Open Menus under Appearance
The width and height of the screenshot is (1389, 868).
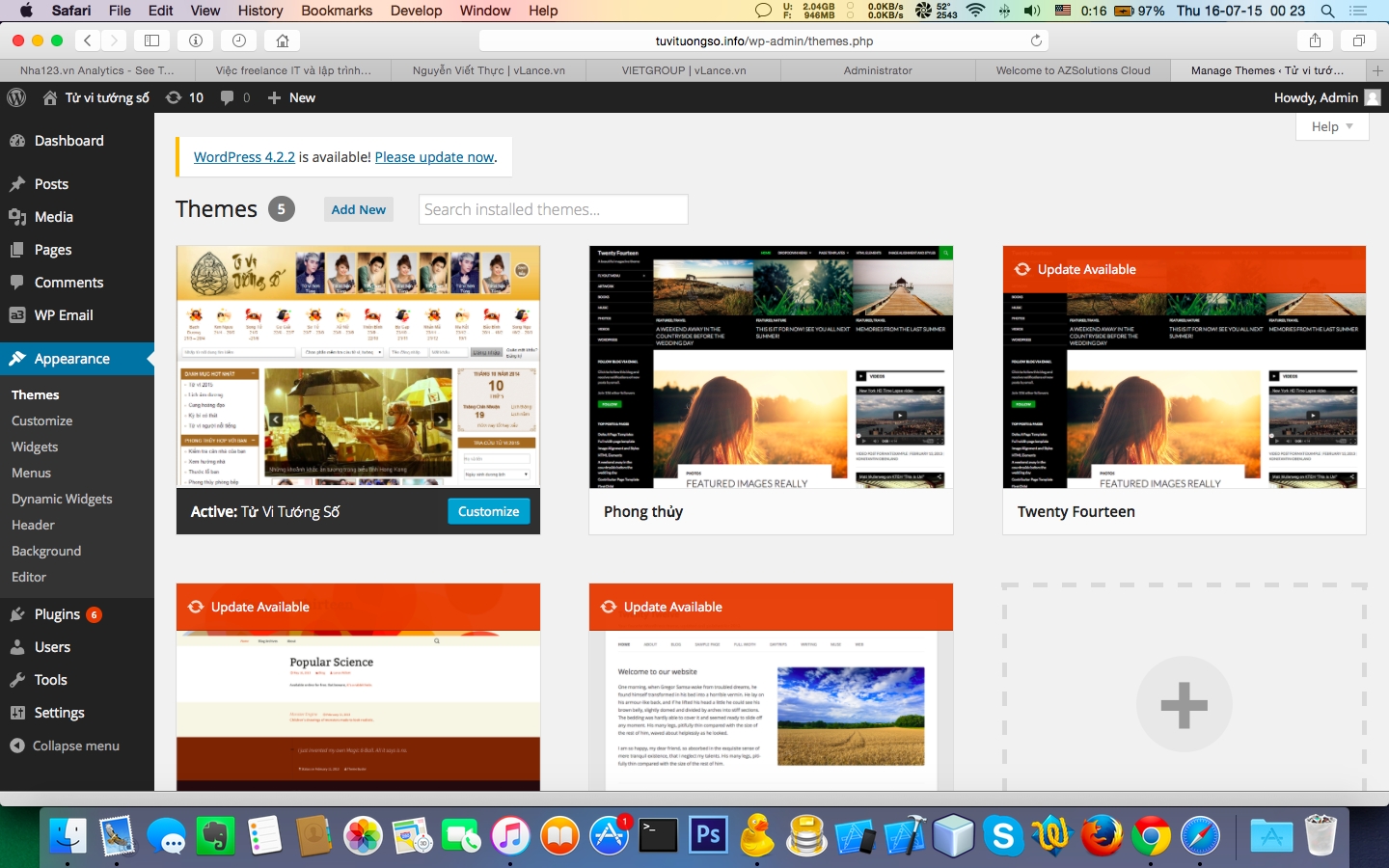(x=31, y=473)
